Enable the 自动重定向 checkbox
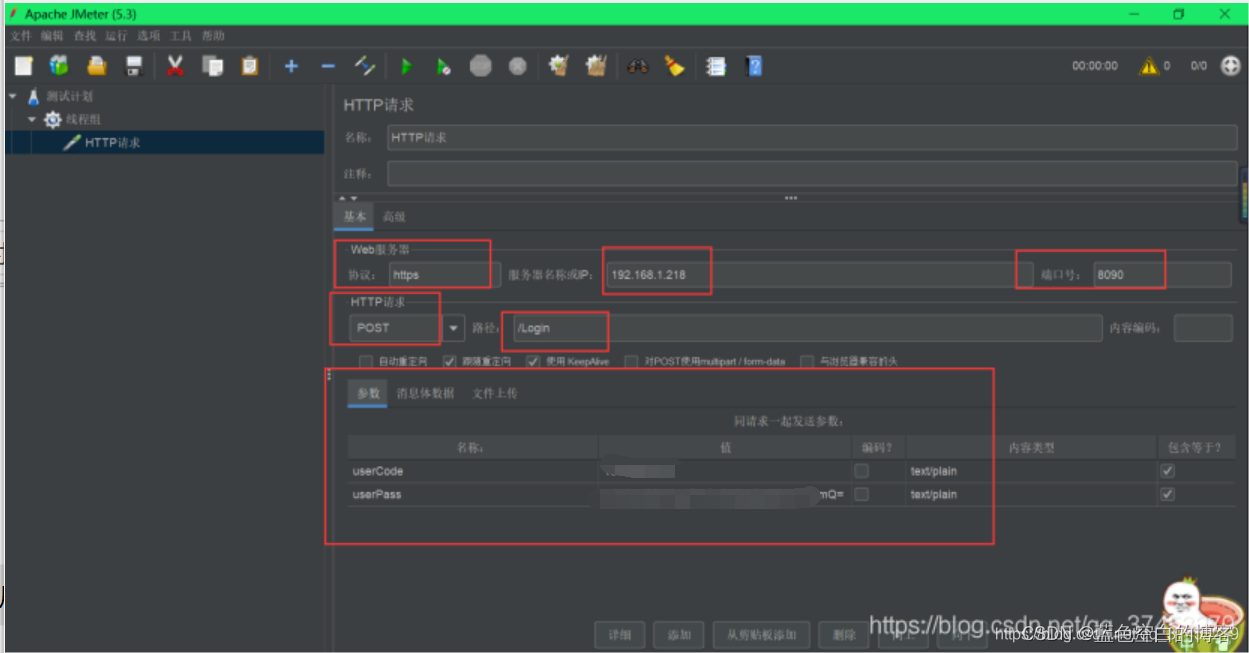Screen dimensions: 1249x653 366,361
